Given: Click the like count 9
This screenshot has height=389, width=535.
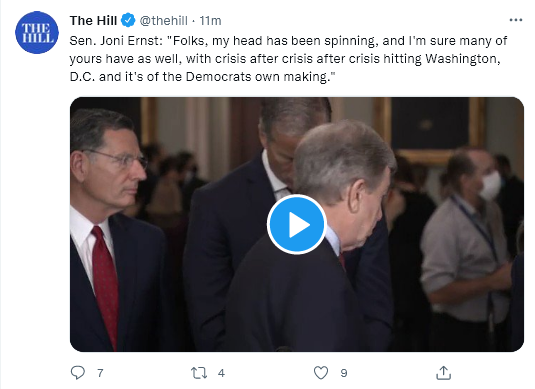Looking at the screenshot, I should coord(344,373).
